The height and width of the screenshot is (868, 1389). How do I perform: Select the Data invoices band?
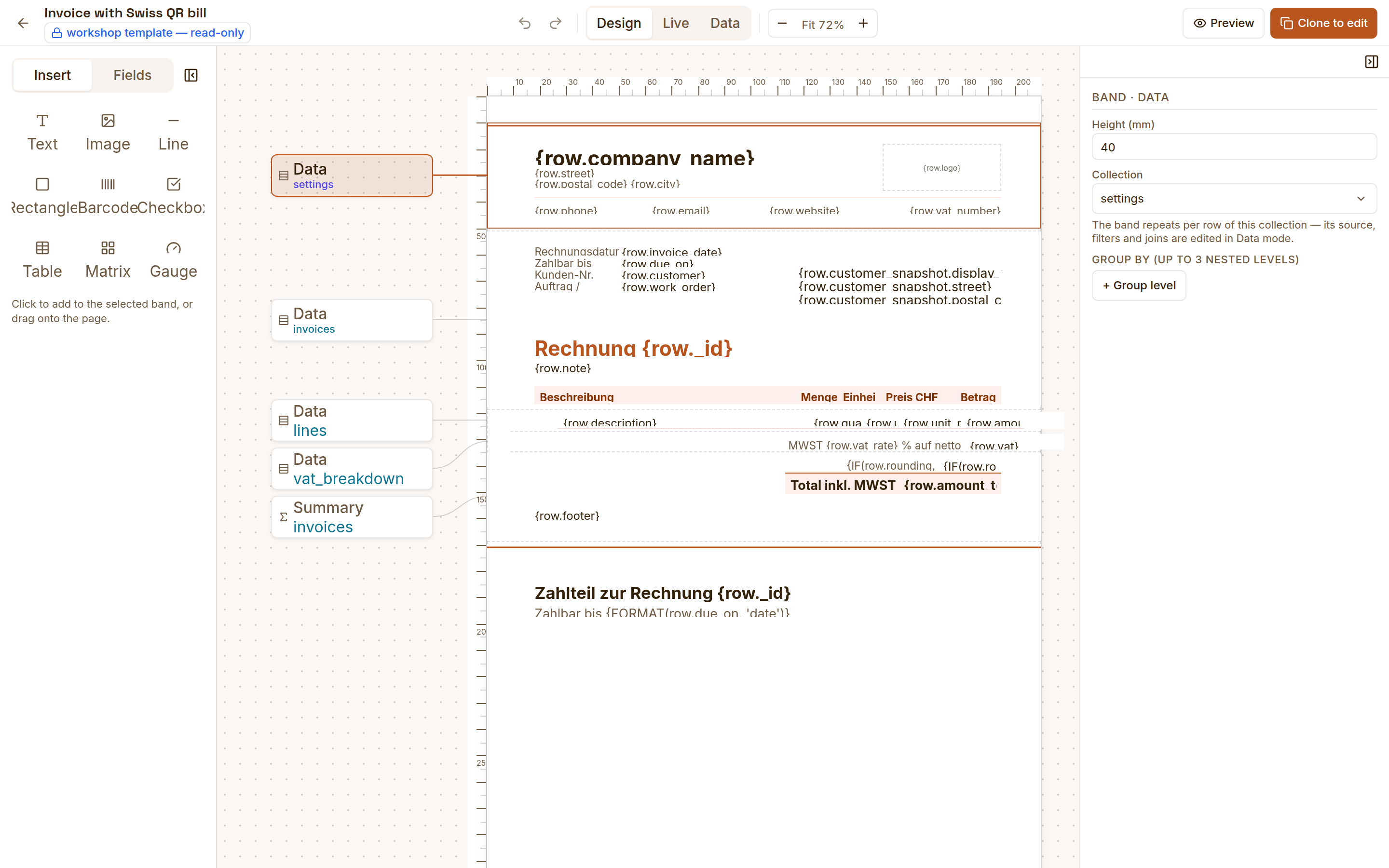352,320
